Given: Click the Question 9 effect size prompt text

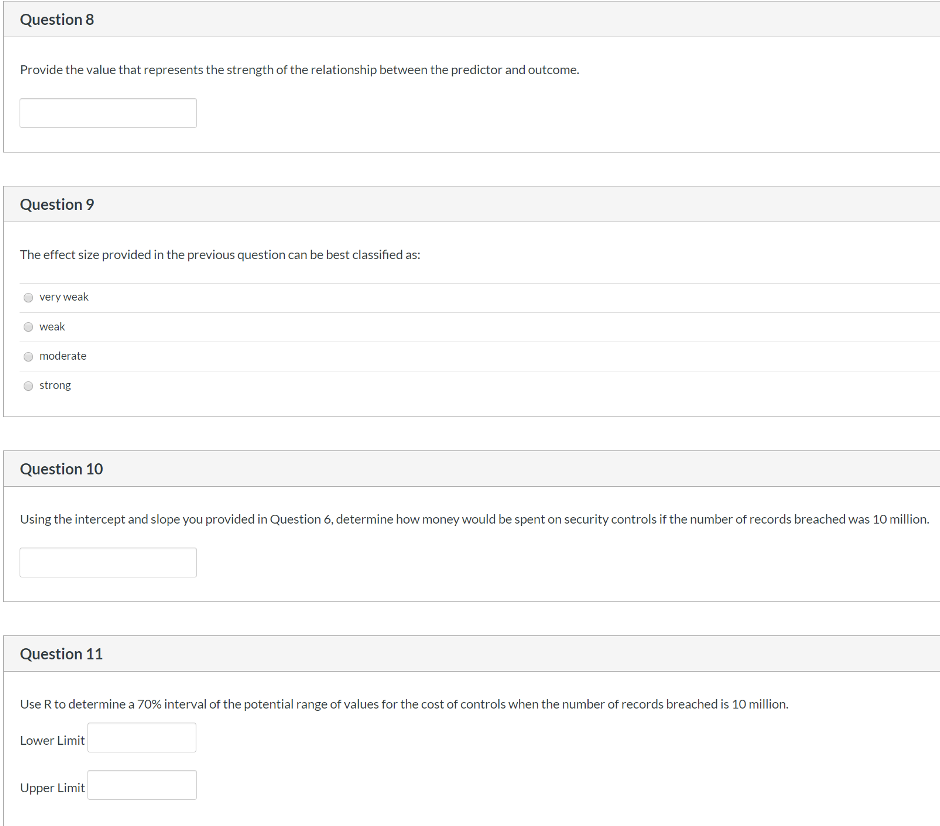Looking at the screenshot, I should pos(220,255).
